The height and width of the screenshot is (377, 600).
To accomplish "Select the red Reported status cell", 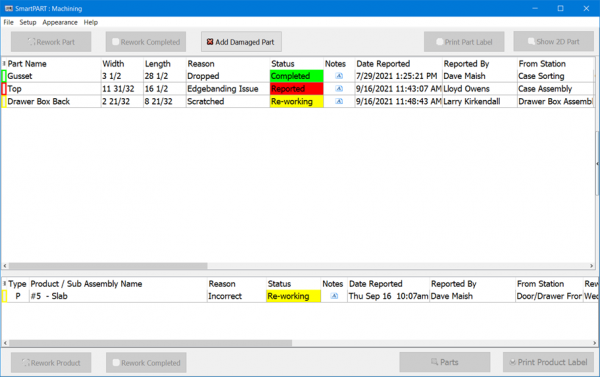I will (x=297, y=88).
